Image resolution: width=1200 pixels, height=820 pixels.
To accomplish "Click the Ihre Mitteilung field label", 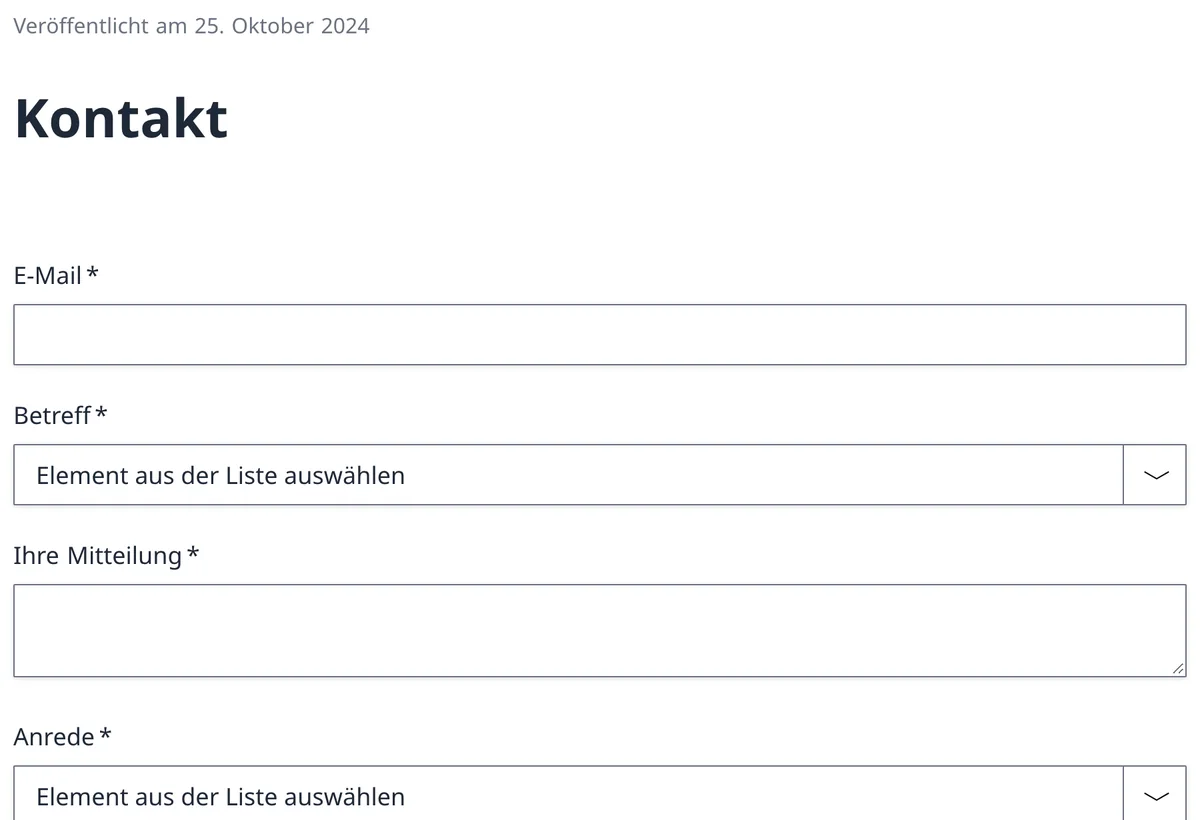I will pyautogui.click(x=98, y=555).
